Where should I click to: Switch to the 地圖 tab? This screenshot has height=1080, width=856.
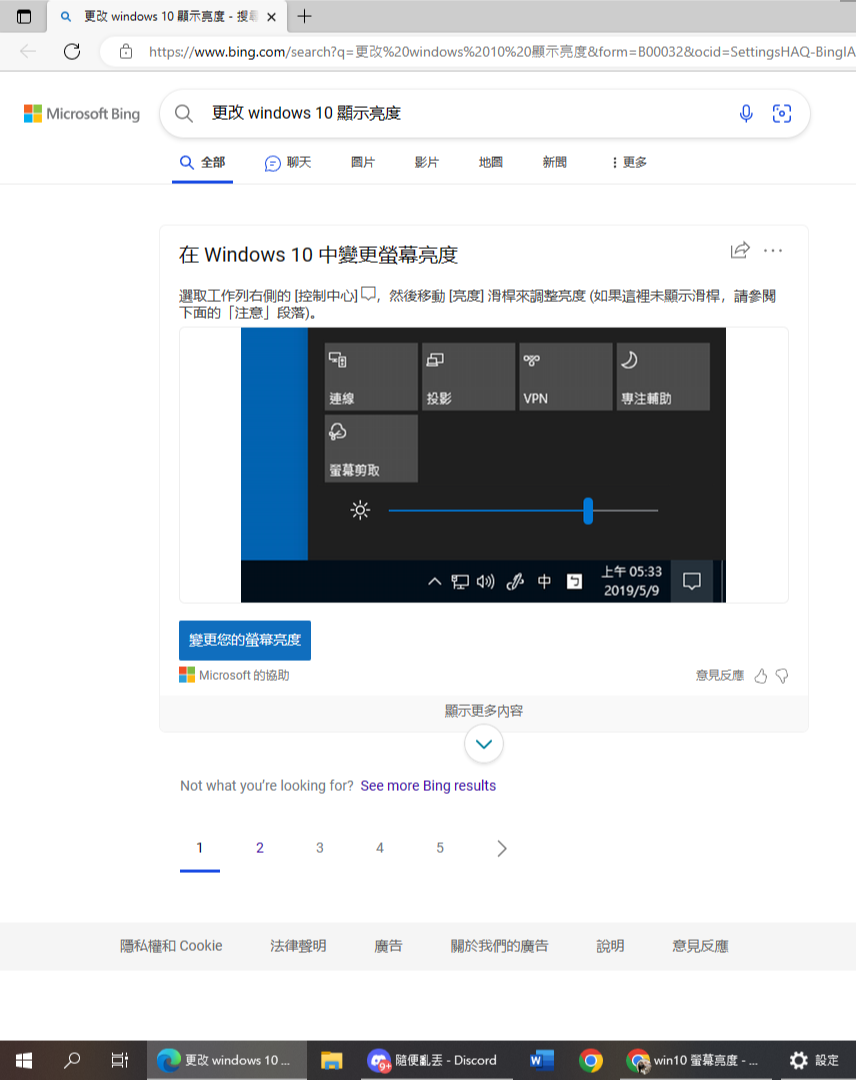[490, 163]
